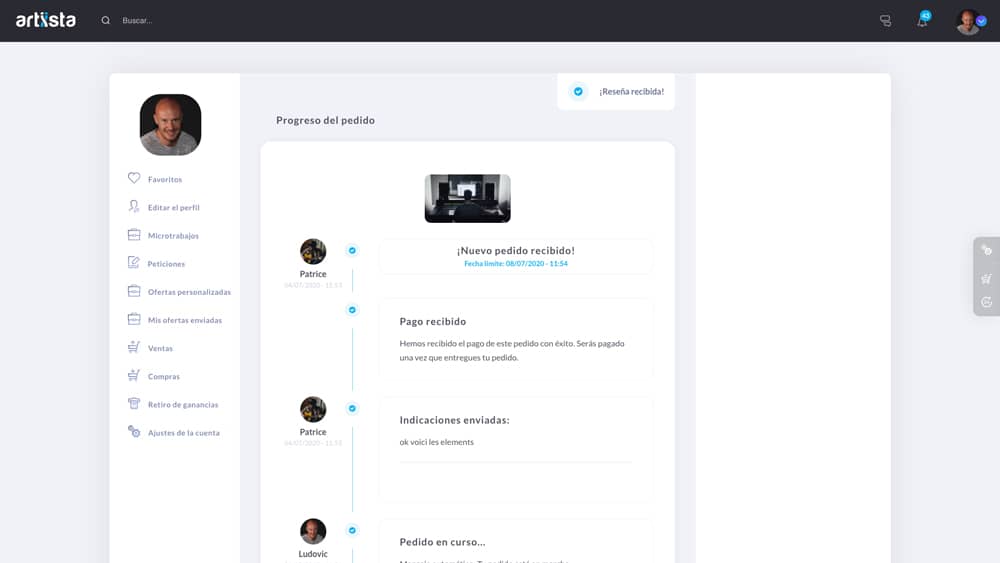Image resolution: width=1000 pixels, height=563 pixels.
Task: Click the search magnifier icon
Action: (106, 20)
